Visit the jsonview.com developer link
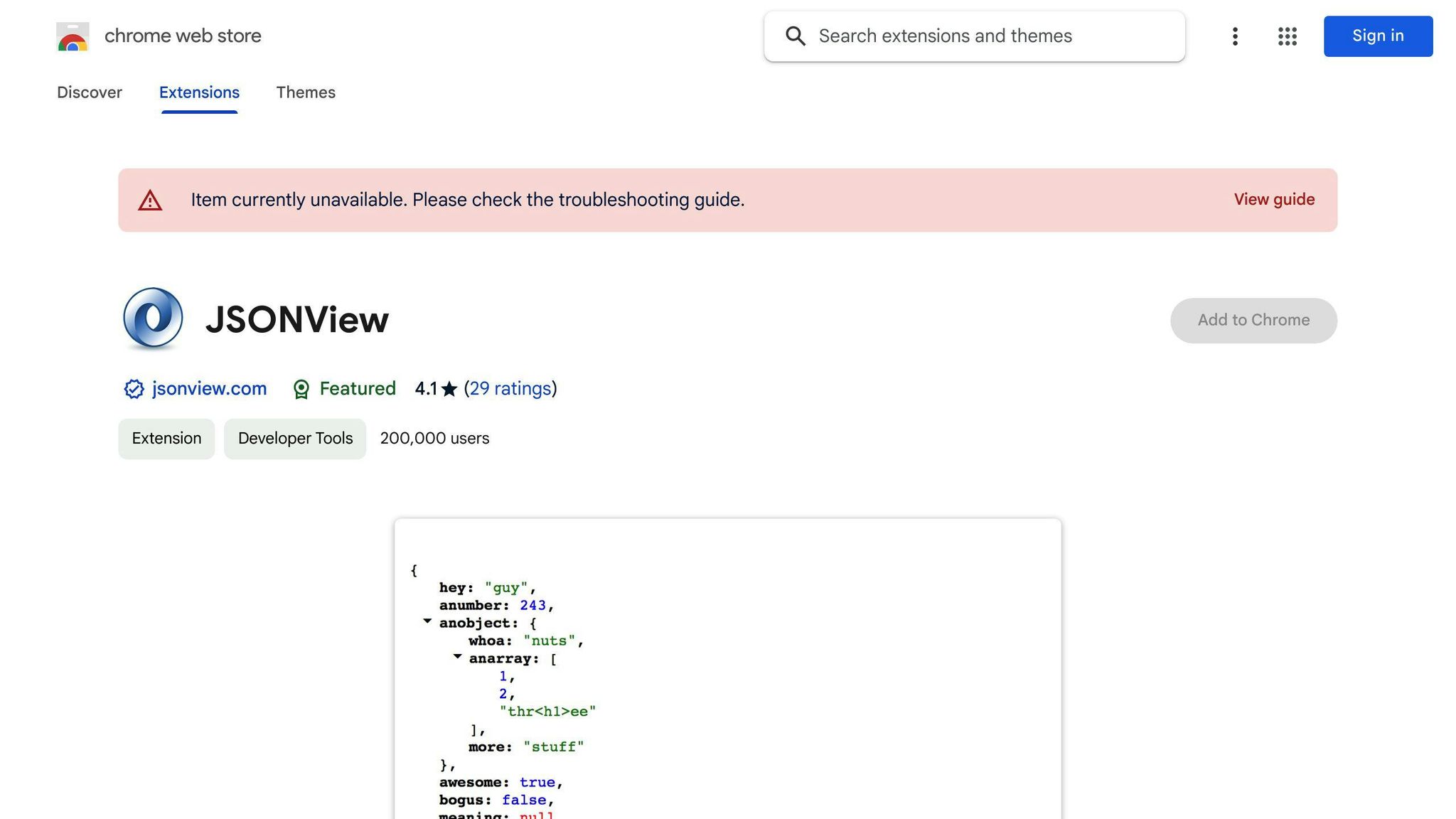The height and width of the screenshot is (819, 1456). click(209, 389)
